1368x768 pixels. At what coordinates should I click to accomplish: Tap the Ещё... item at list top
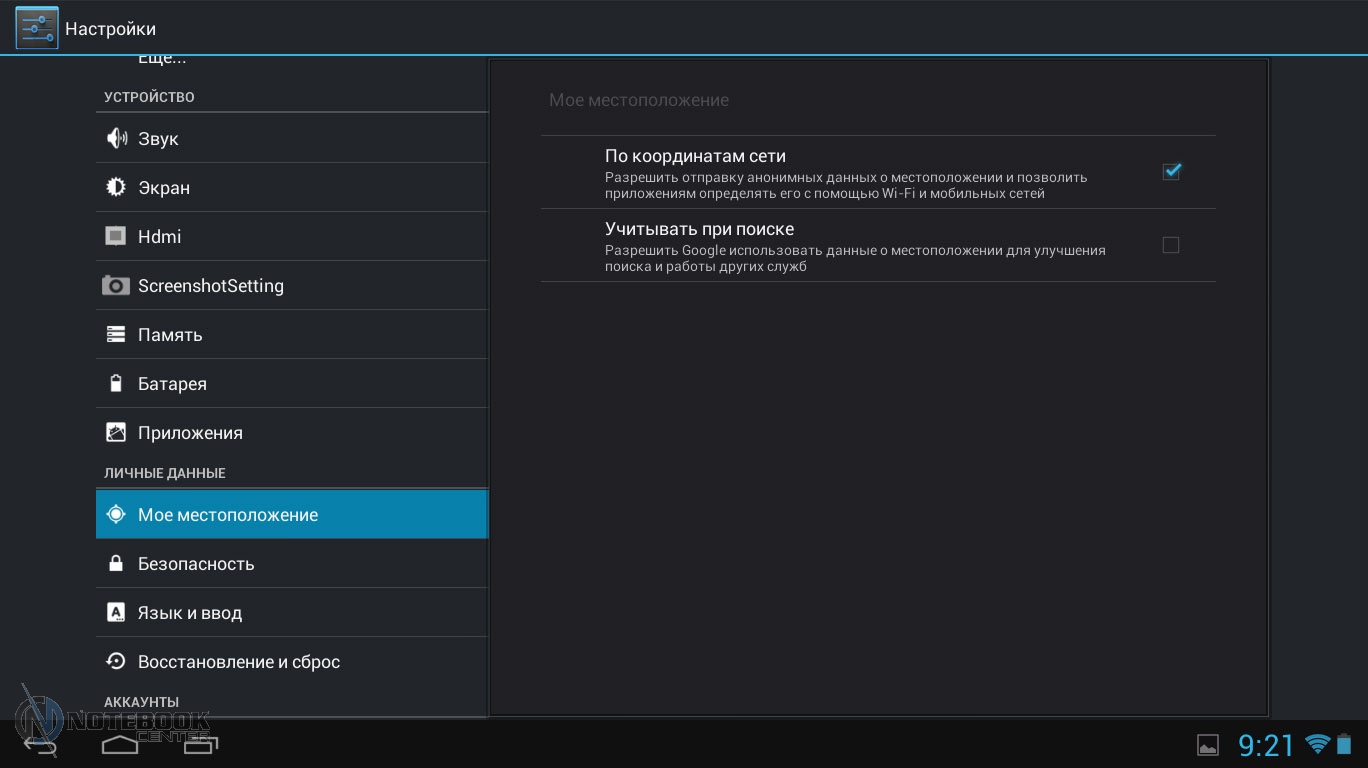click(162, 61)
